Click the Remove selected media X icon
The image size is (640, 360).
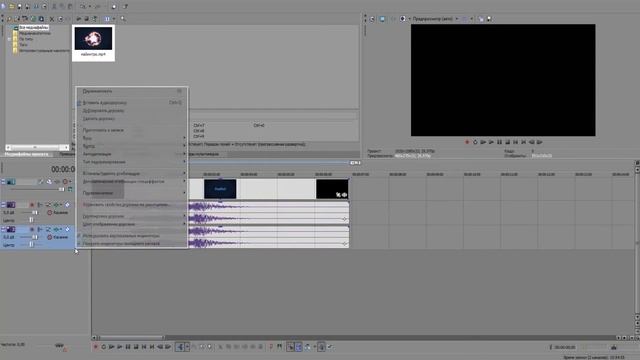(52, 19)
